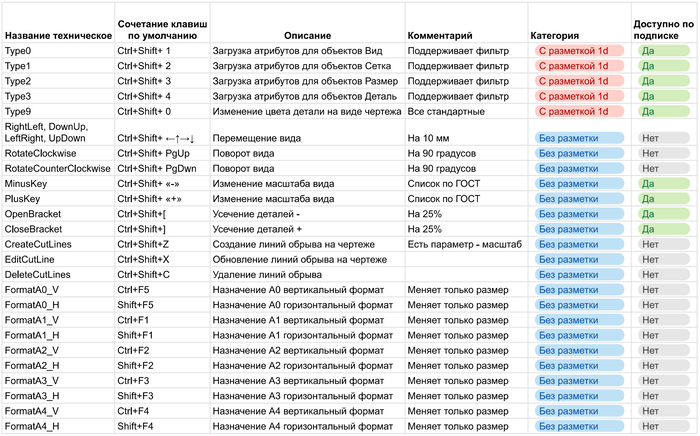The height and width of the screenshot is (436, 700).
Task: Click 'С разметкой 1d' tag in Type0 row
Action: pos(572,49)
